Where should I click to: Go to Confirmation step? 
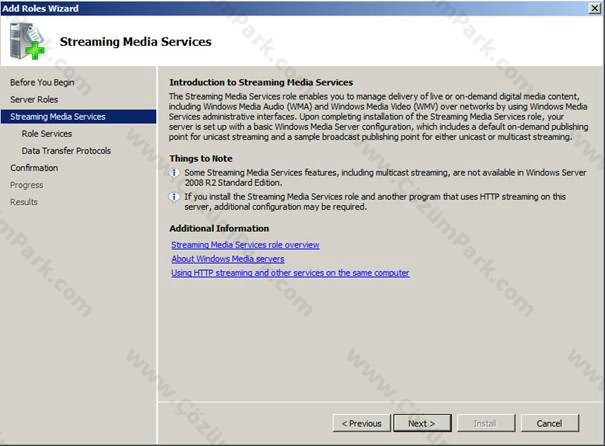coord(34,168)
